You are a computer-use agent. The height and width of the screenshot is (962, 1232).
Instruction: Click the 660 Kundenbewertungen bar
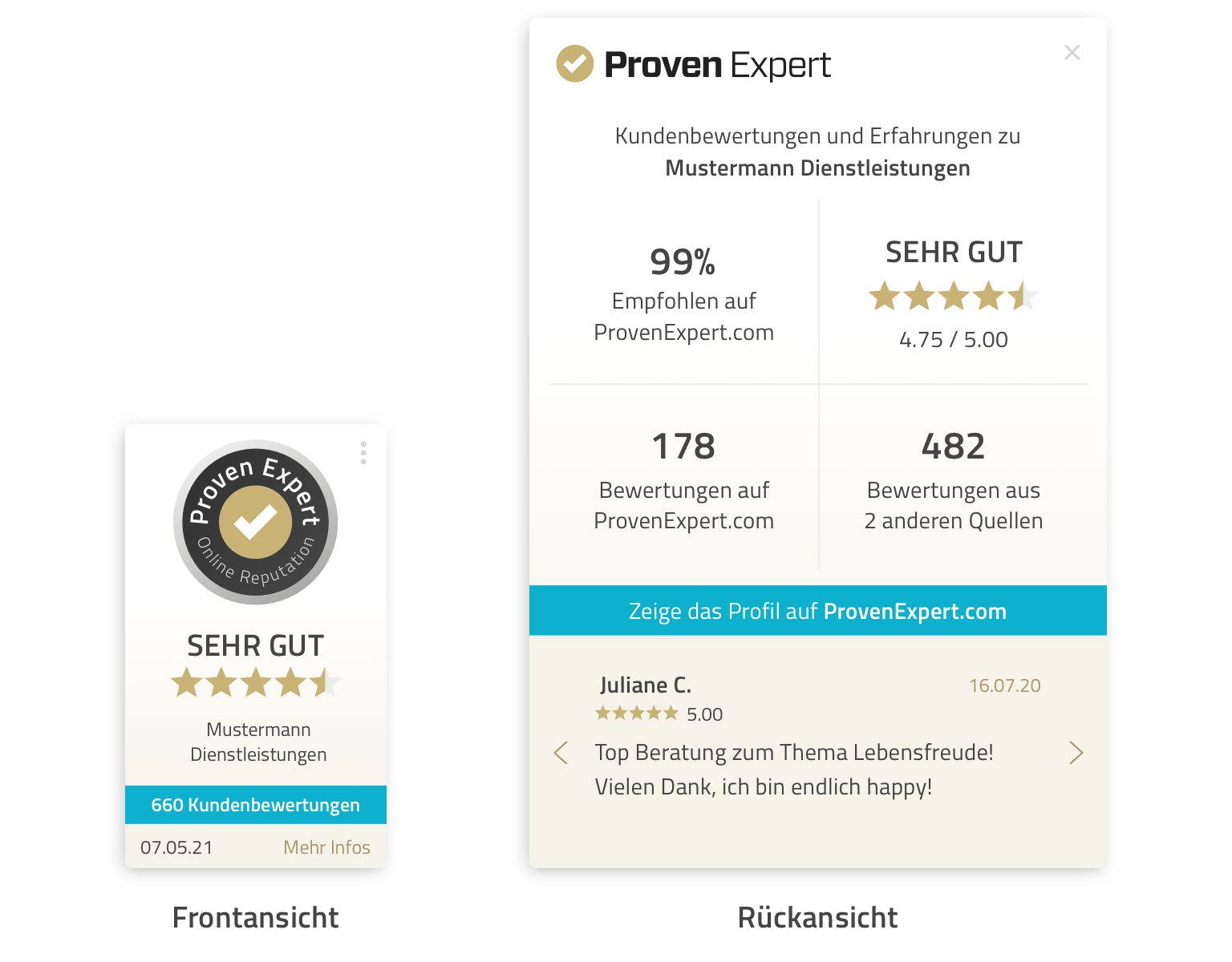tap(255, 805)
